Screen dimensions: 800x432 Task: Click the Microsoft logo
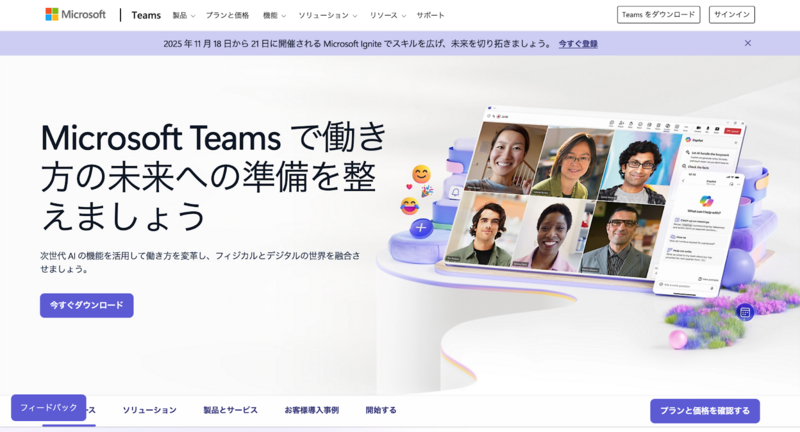click(x=76, y=14)
